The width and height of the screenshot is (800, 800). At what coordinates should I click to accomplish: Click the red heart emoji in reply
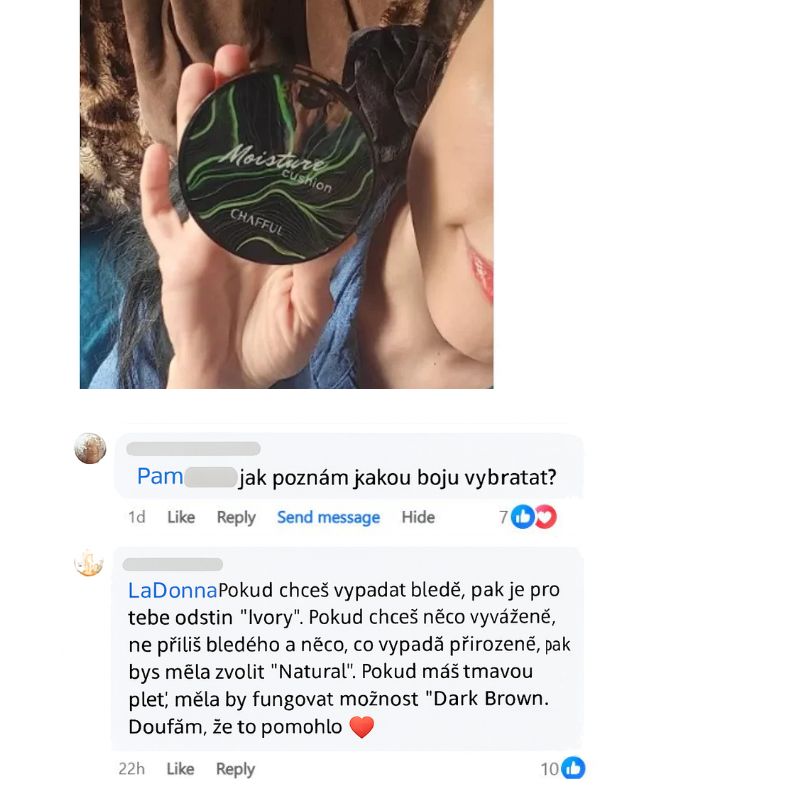pos(362,727)
